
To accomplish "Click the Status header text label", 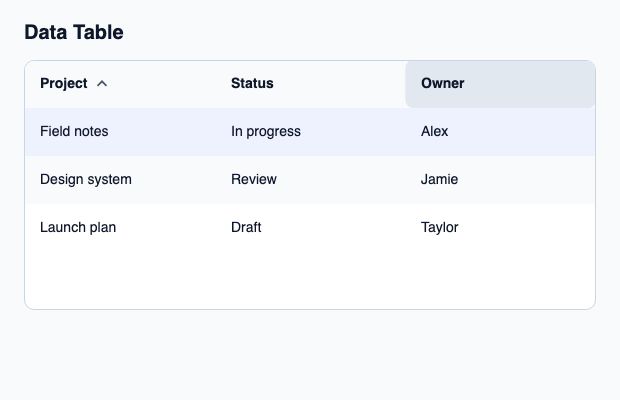I will [x=252, y=83].
